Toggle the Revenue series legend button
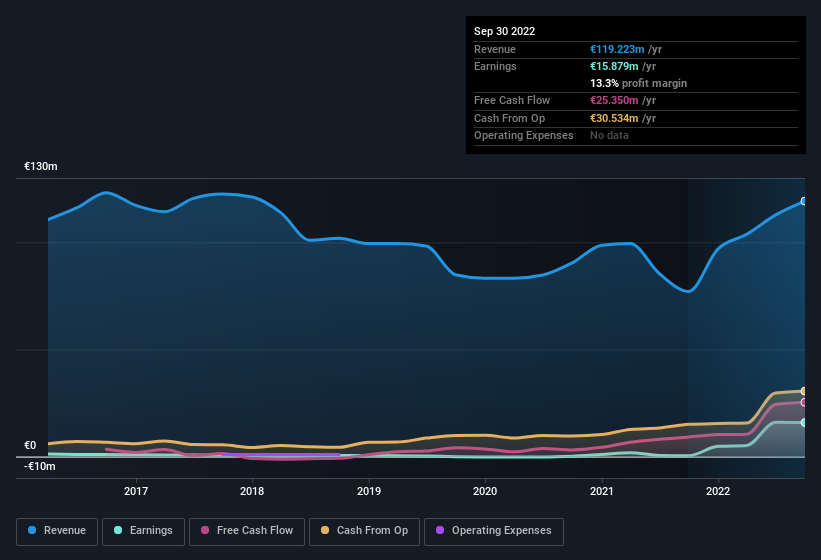This screenshot has width=821, height=560. point(57,531)
